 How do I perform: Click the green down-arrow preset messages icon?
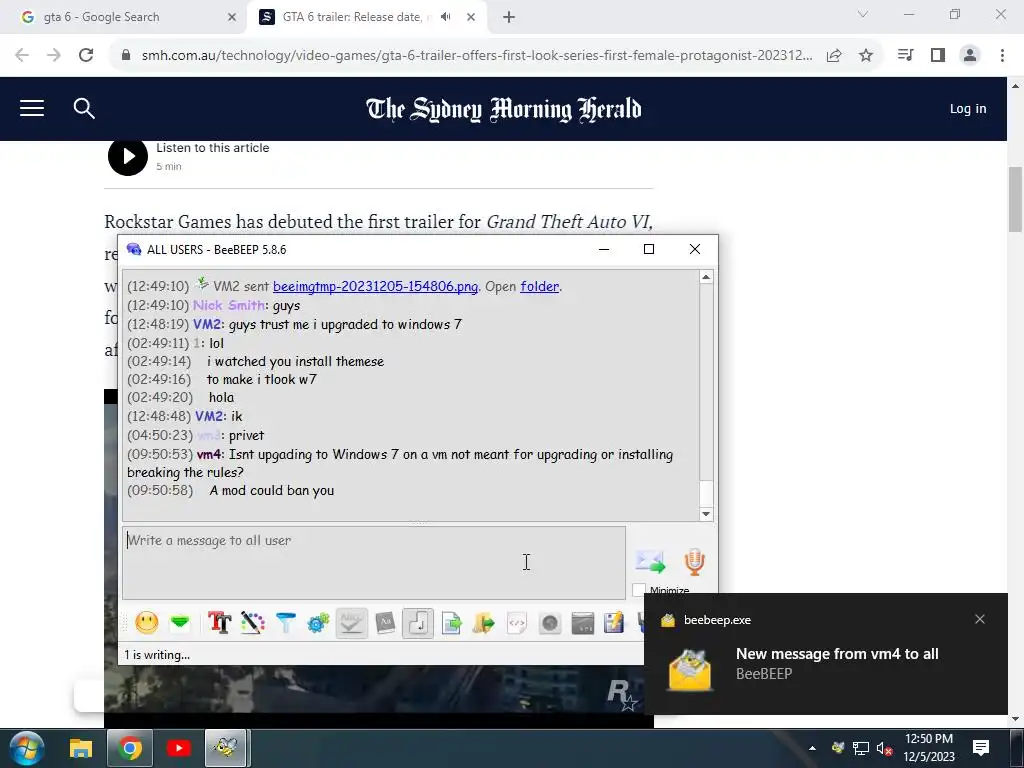tap(180, 623)
